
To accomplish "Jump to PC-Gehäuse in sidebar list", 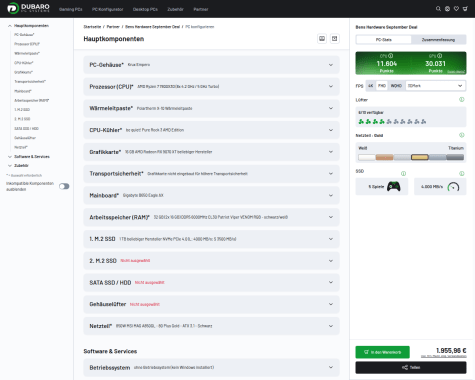I will click(x=24, y=34).
